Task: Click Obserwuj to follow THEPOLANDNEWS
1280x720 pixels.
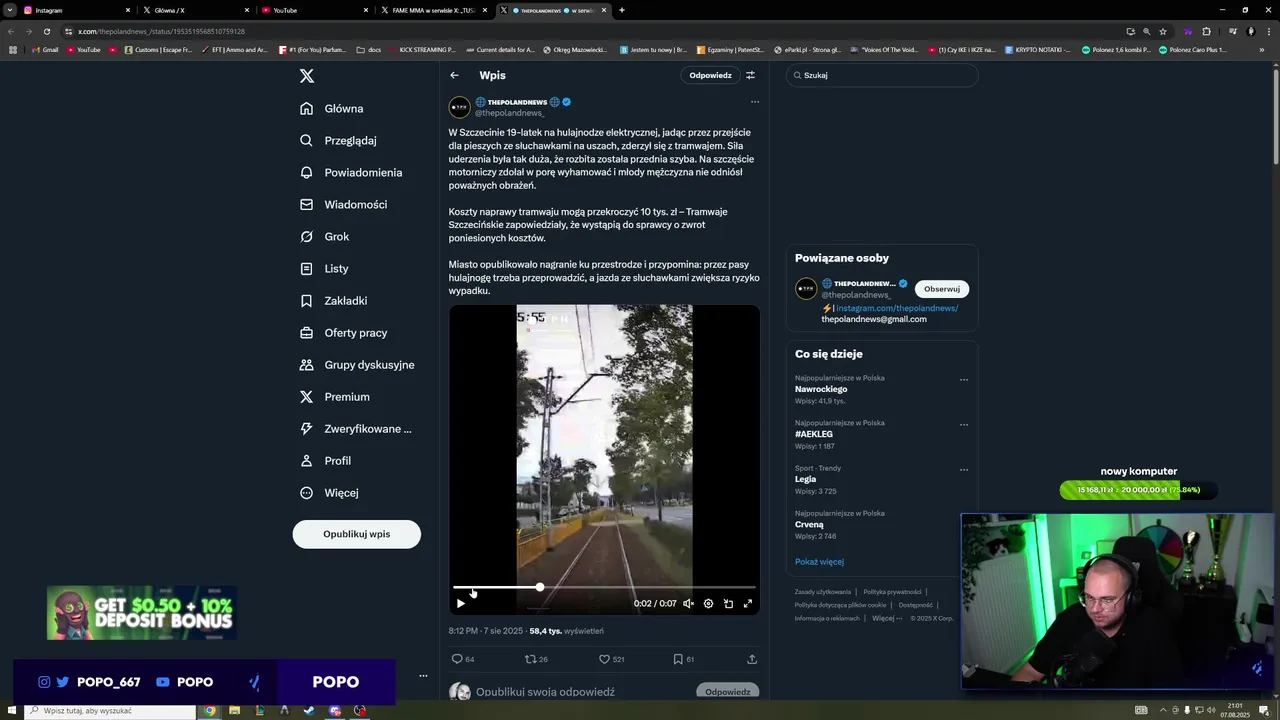Action: pyautogui.click(x=942, y=289)
